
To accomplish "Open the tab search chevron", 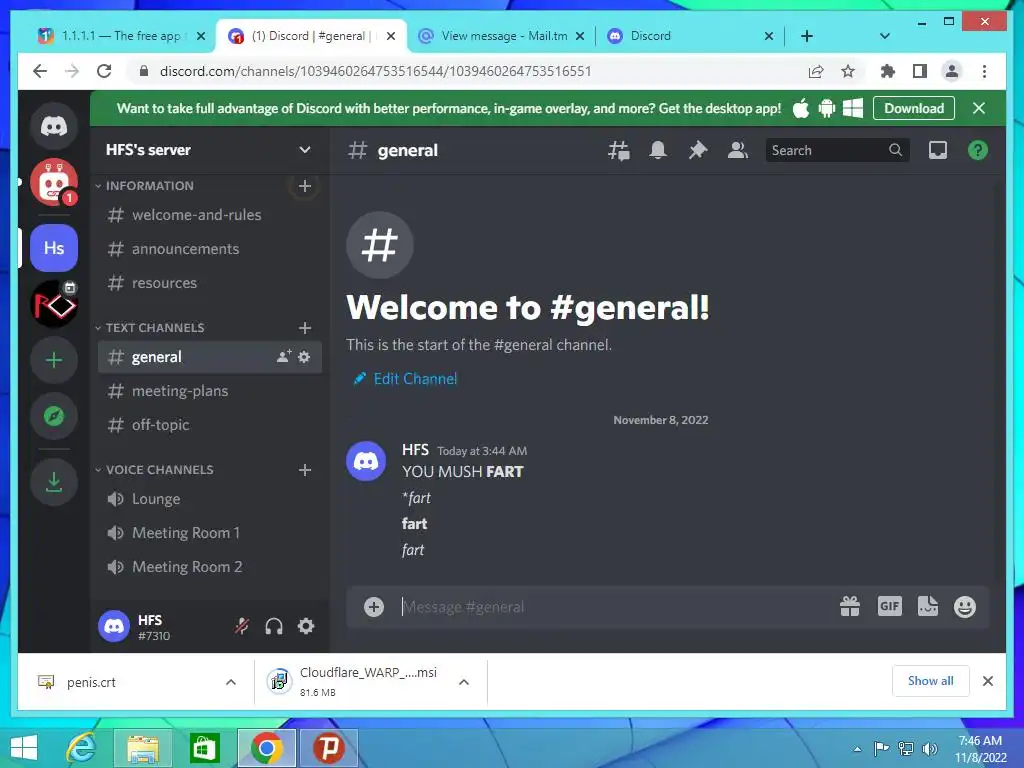I will point(884,36).
